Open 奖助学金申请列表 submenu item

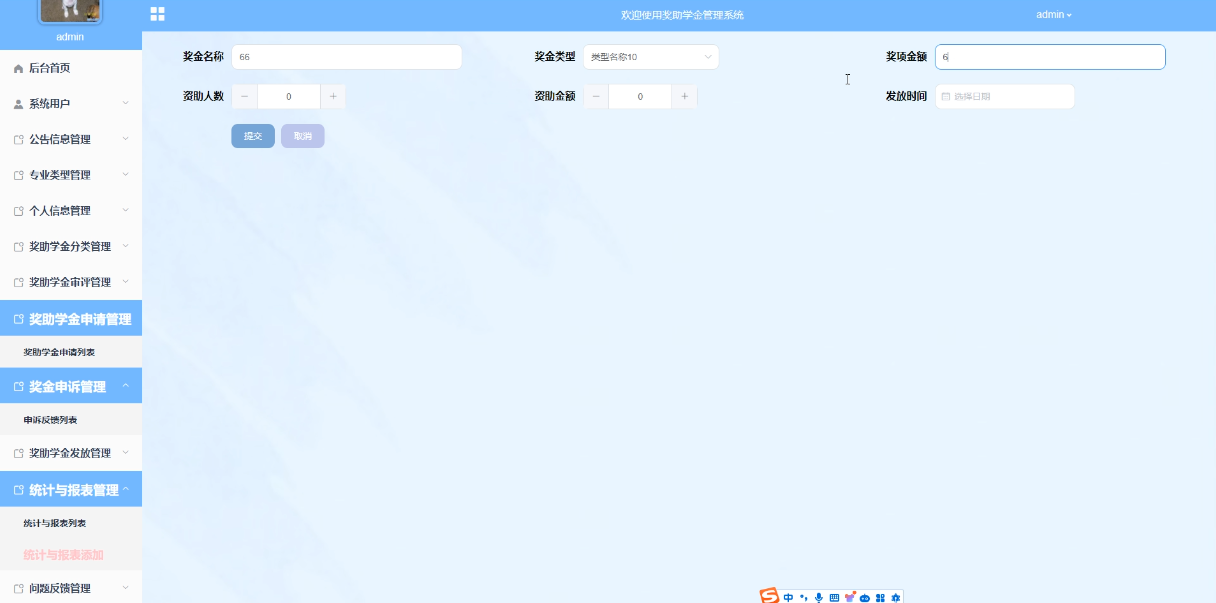71,352
